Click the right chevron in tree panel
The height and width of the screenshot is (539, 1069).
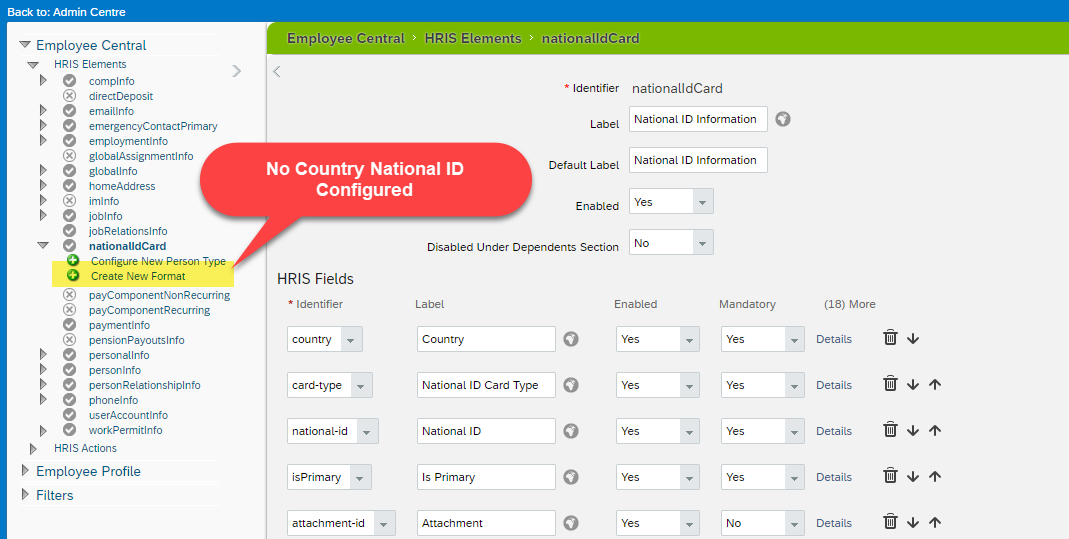pyautogui.click(x=237, y=71)
